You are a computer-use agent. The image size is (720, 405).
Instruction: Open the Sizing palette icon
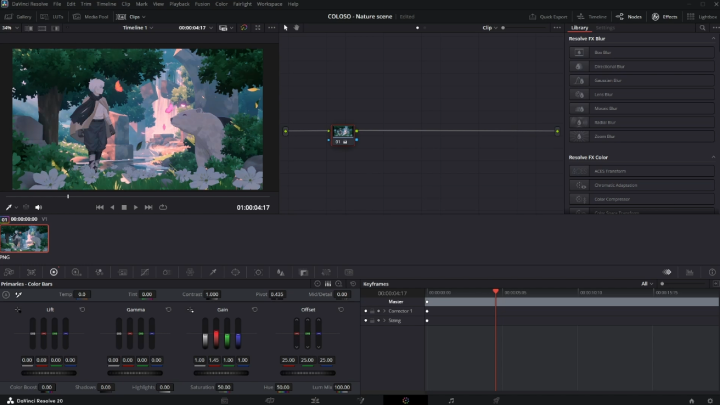[326, 272]
